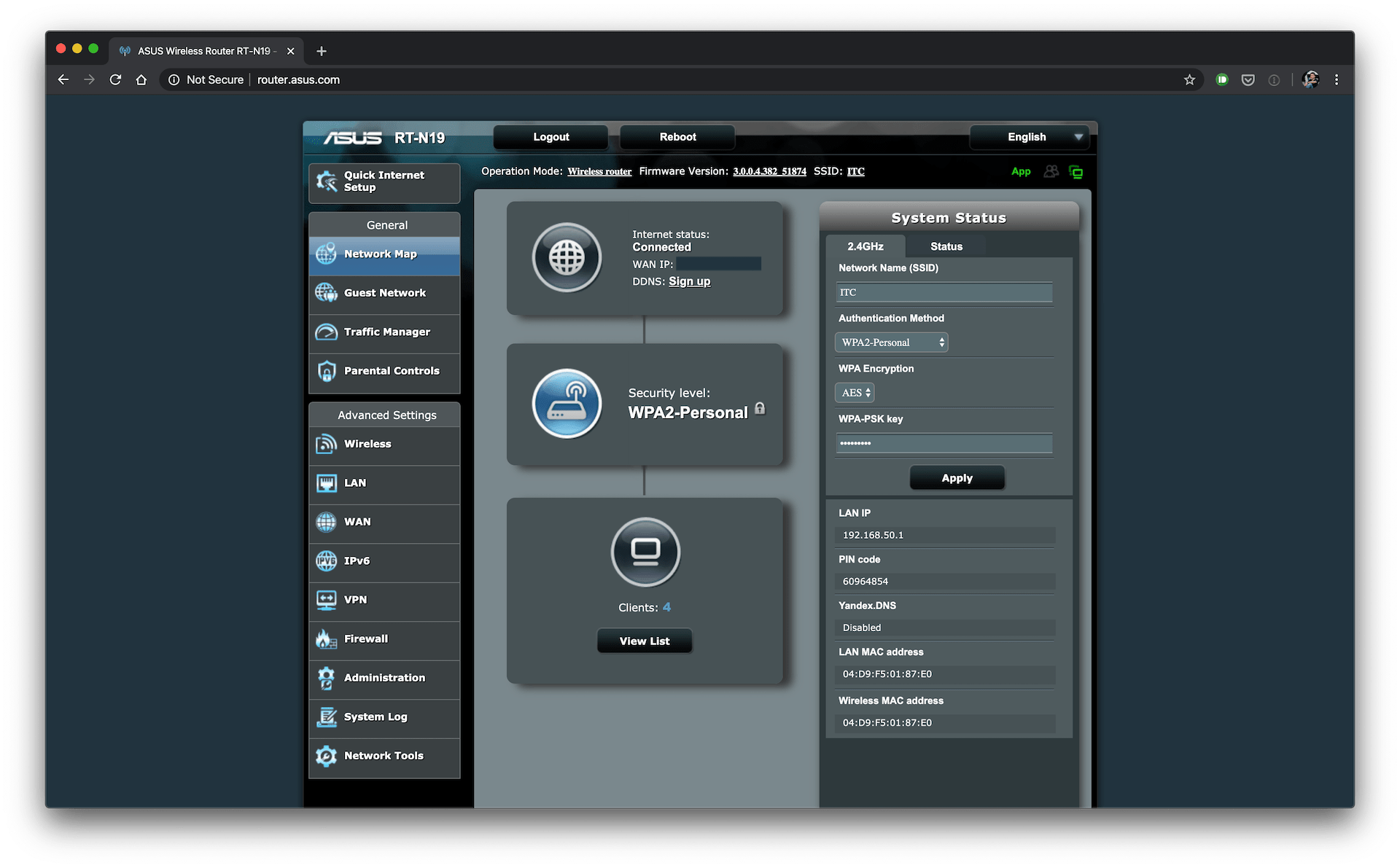Switch to the 2.4GHz tab

[x=866, y=246]
